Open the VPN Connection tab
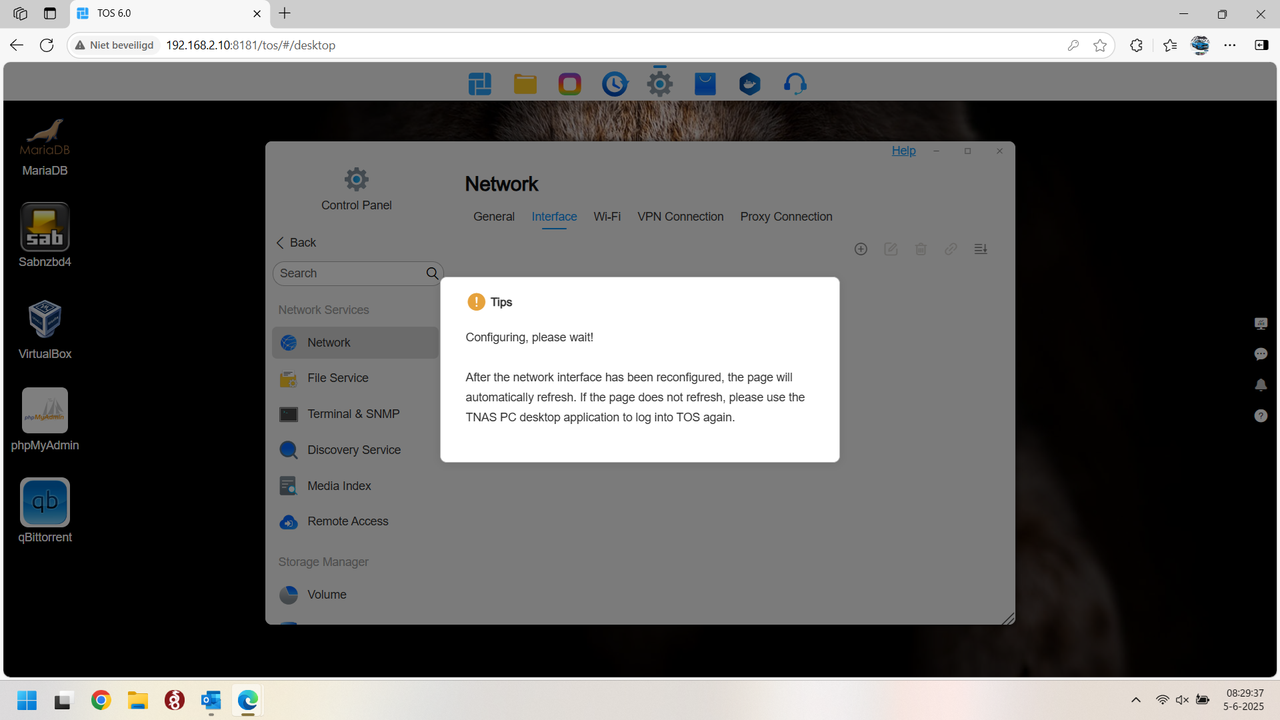The height and width of the screenshot is (720, 1280). tap(680, 216)
